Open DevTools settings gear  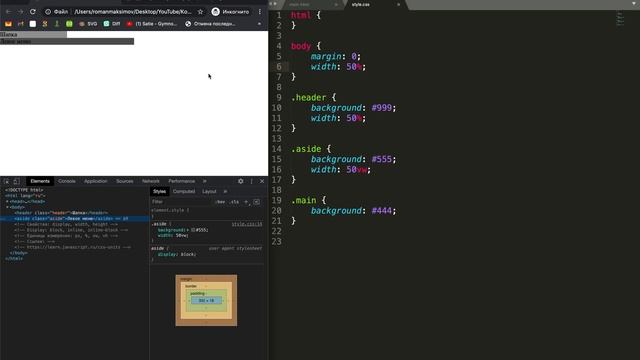point(241,181)
